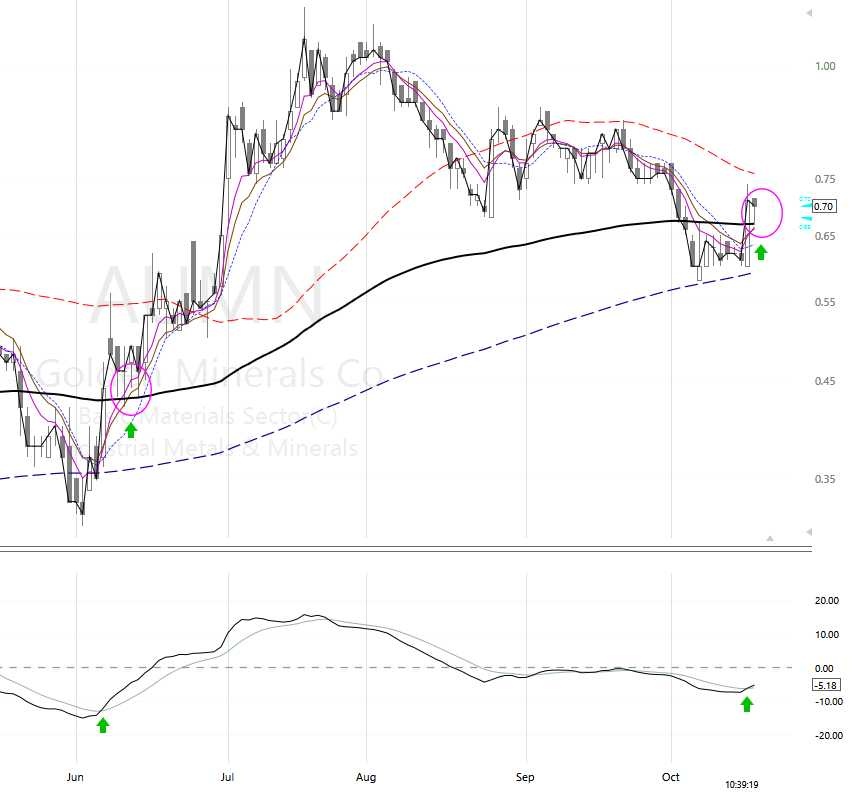Select the June green arrow in the indicator pane
The width and height of the screenshot is (854, 807).
click(x=103, y=725)
